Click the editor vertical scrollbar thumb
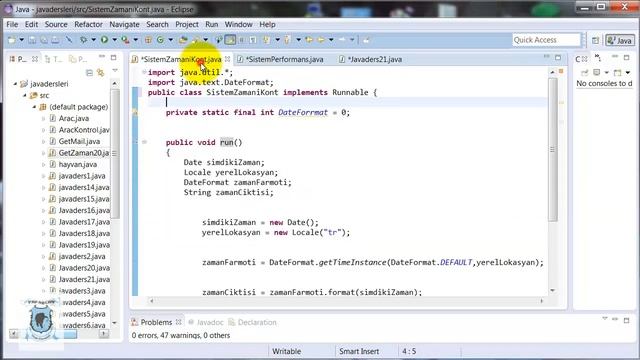Screen dimensions: 640x360 pos(553,149)
